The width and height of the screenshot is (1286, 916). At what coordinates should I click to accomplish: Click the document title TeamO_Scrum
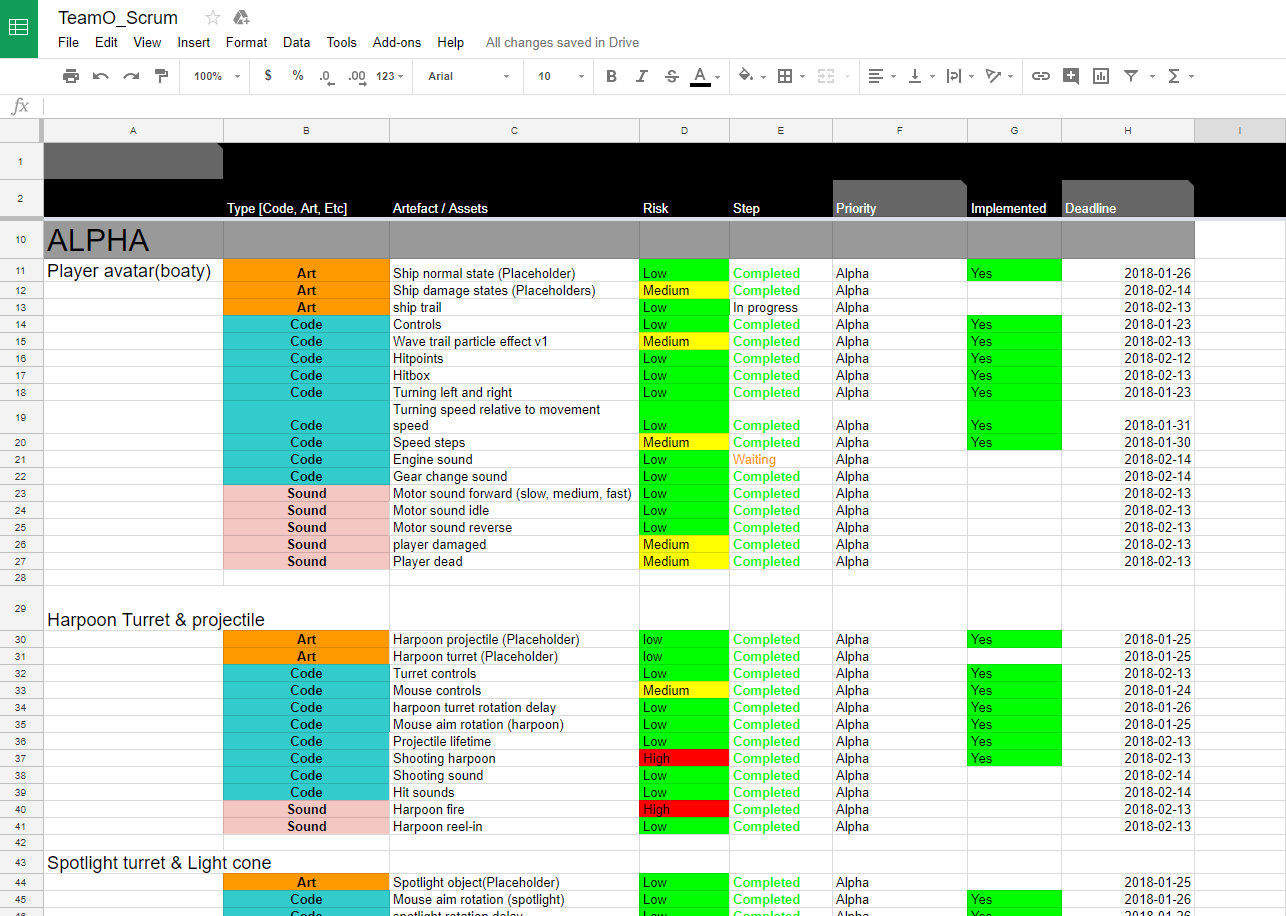coord(118,17)
